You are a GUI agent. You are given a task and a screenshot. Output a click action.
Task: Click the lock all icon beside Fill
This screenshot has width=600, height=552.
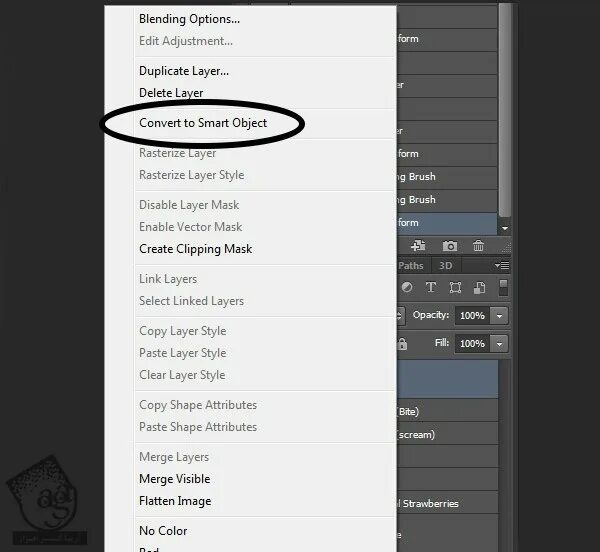pos(402,344)
